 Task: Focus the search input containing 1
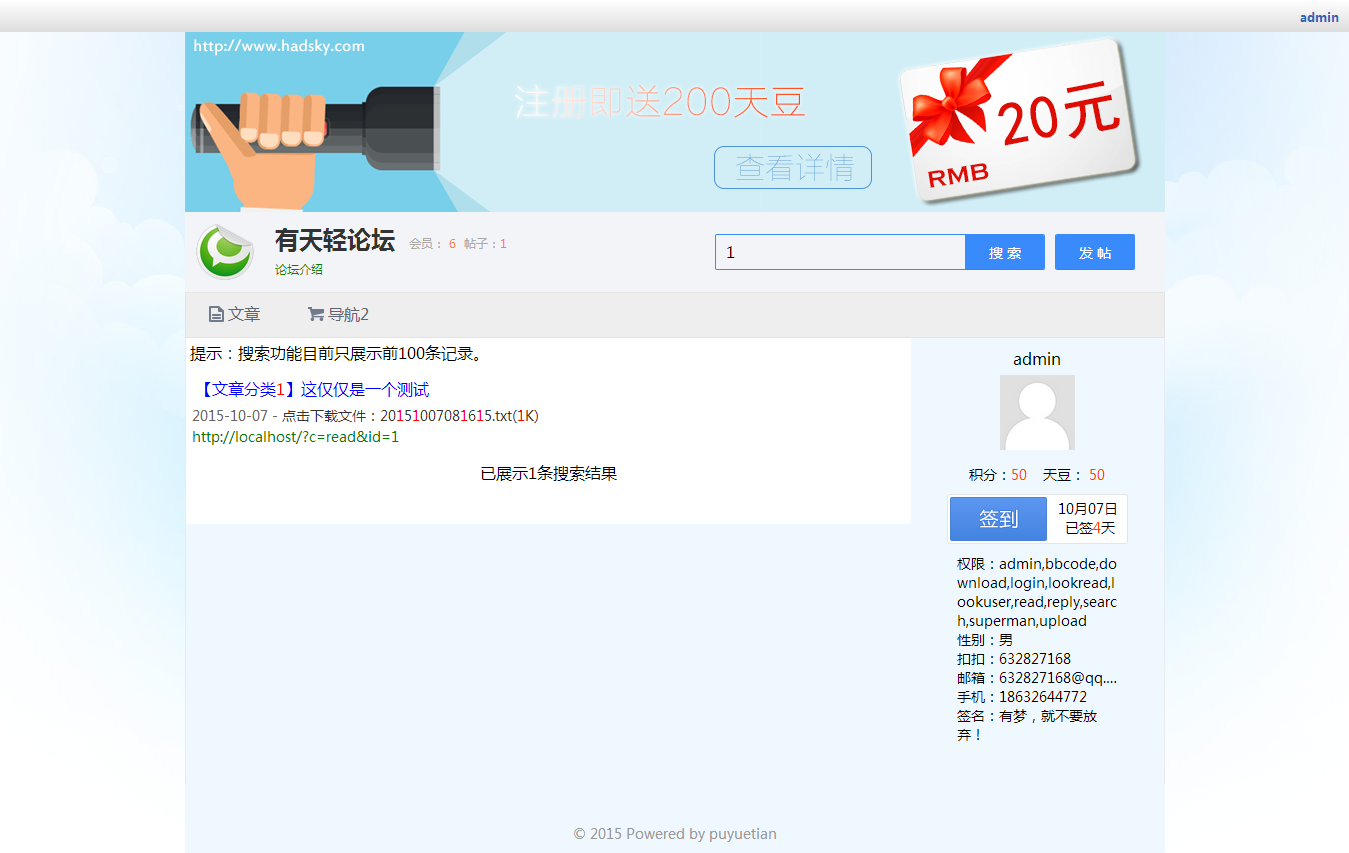point(840,252)
